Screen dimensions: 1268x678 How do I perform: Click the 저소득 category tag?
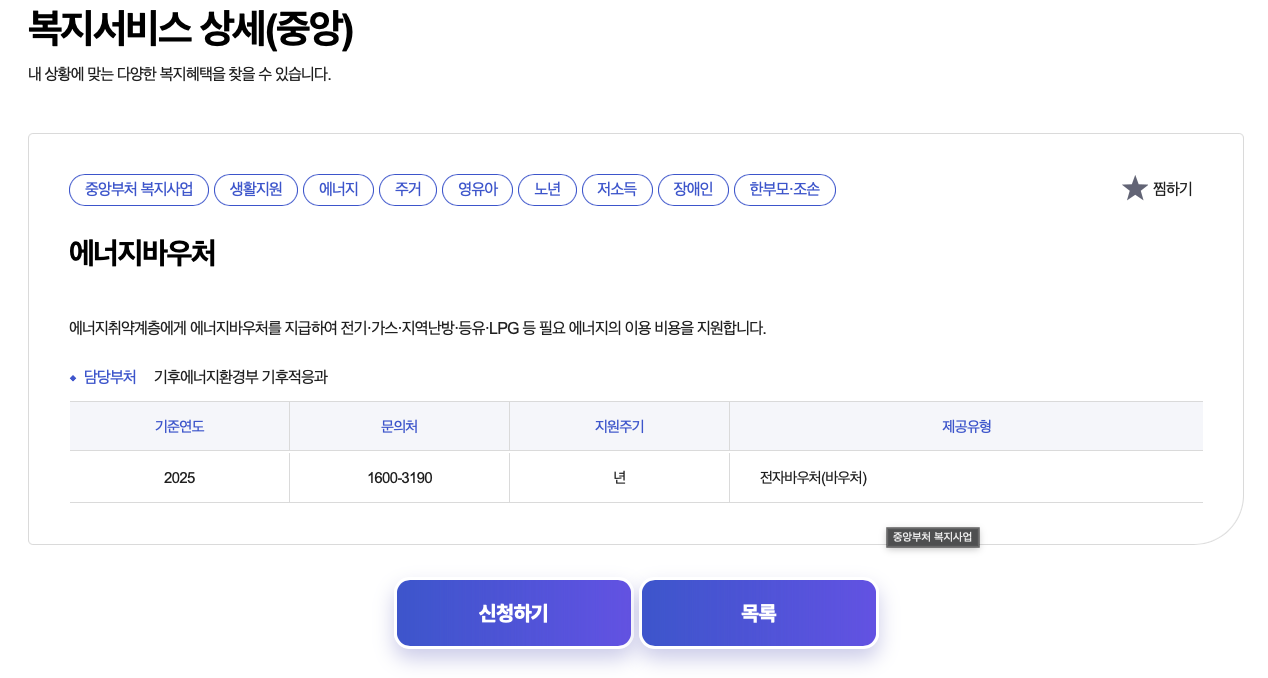click(617, 190)
